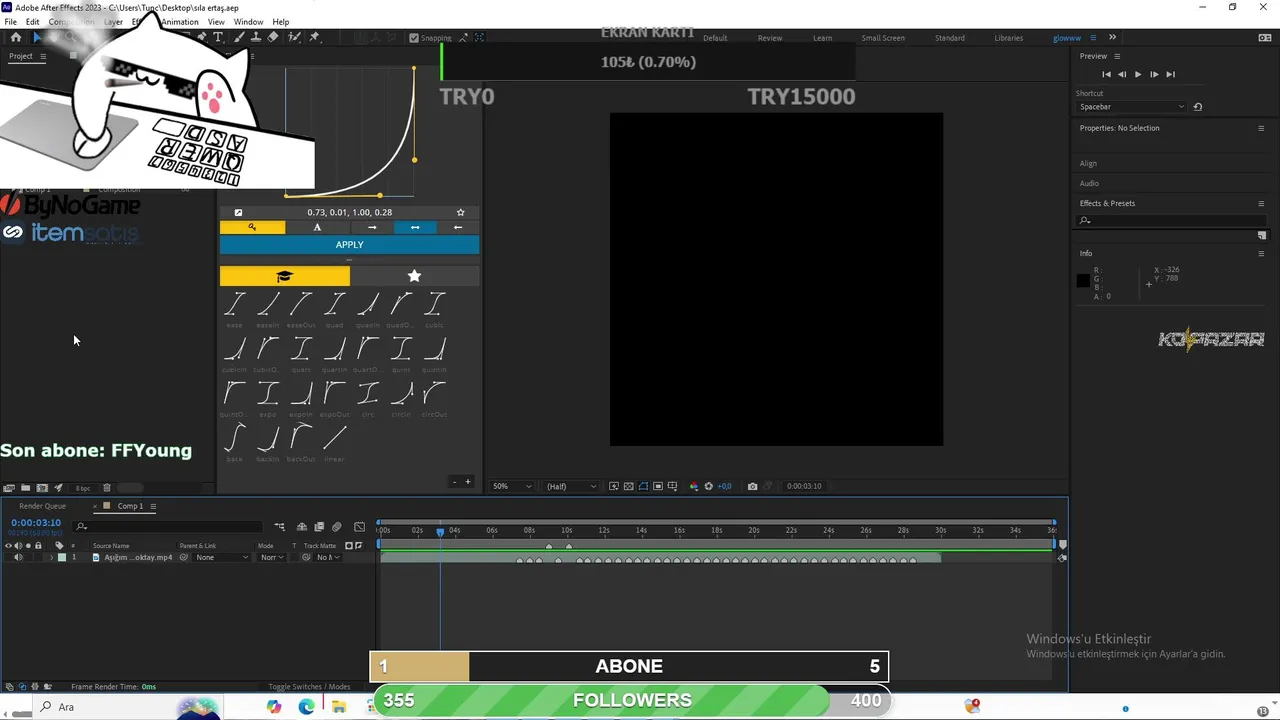Mute audio of layer 1
1280x720 pixels.
[x=18, y=557]
